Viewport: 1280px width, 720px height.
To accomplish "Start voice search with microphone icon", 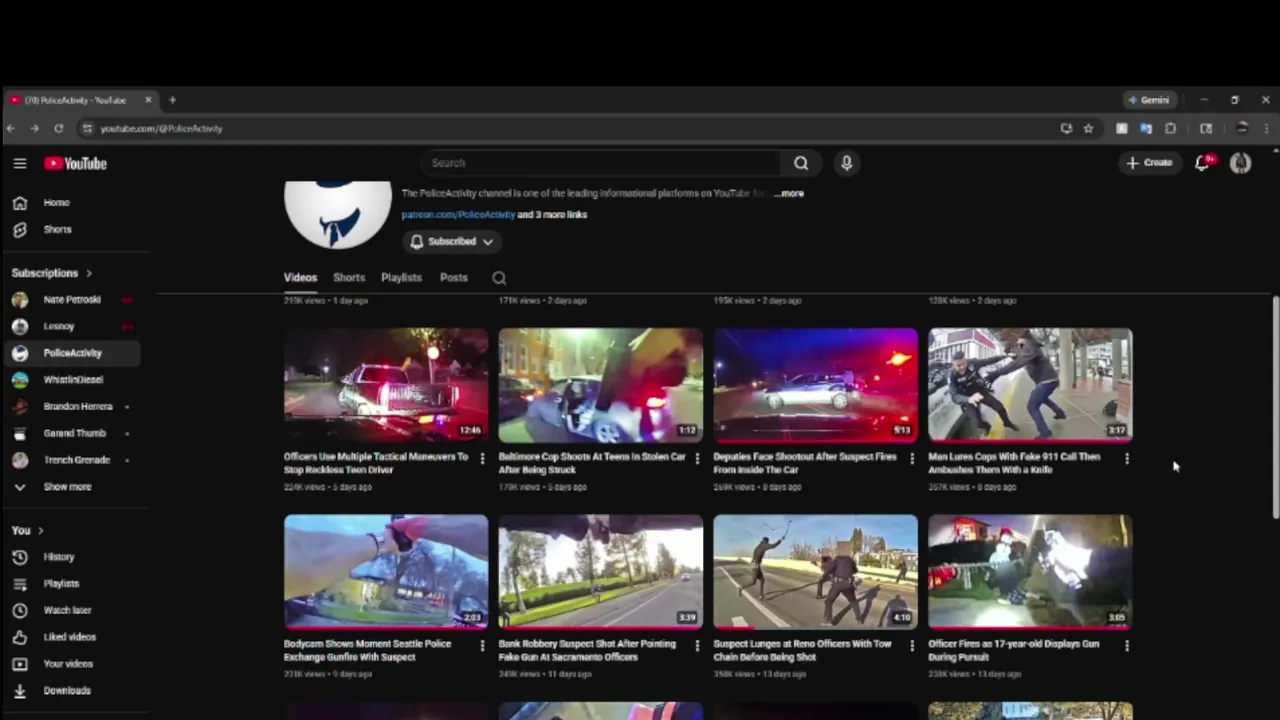I will (846, 163).
